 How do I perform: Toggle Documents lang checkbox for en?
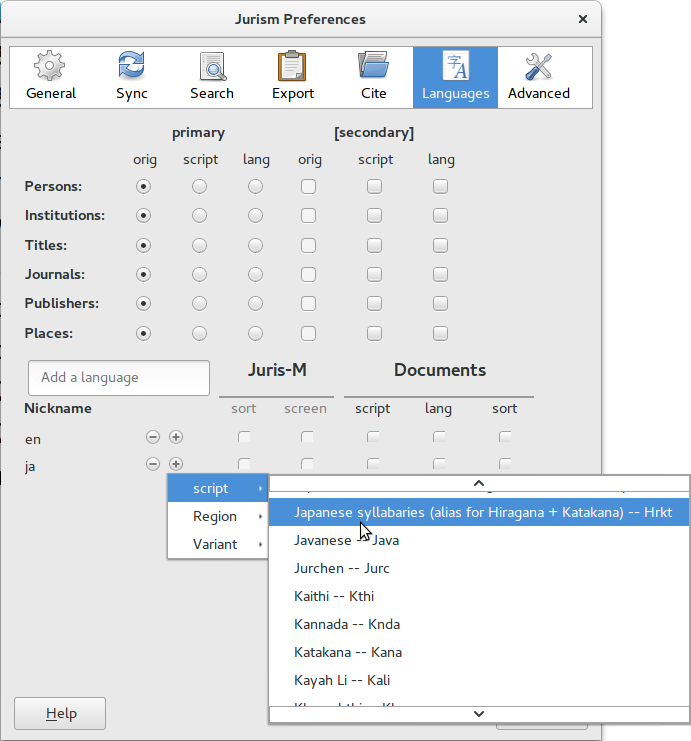439,437
